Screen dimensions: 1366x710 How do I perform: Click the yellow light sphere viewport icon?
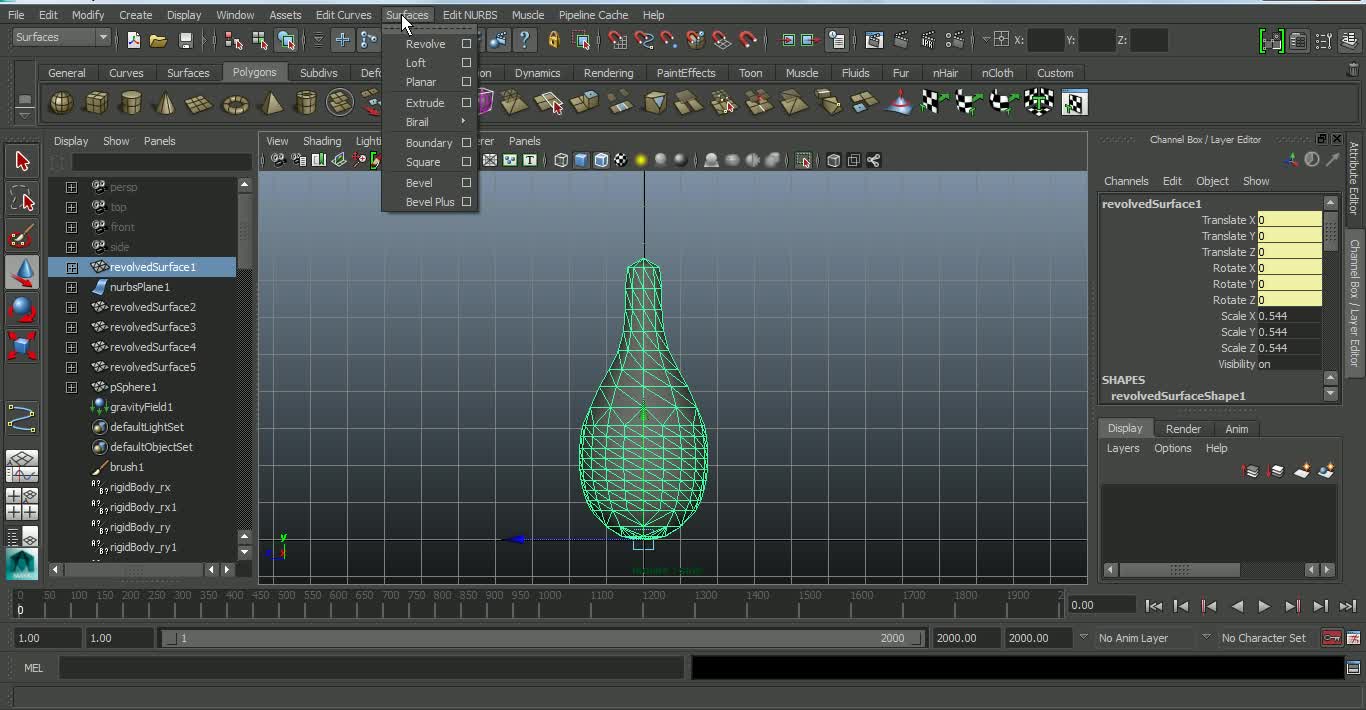(x=641, y=160)
